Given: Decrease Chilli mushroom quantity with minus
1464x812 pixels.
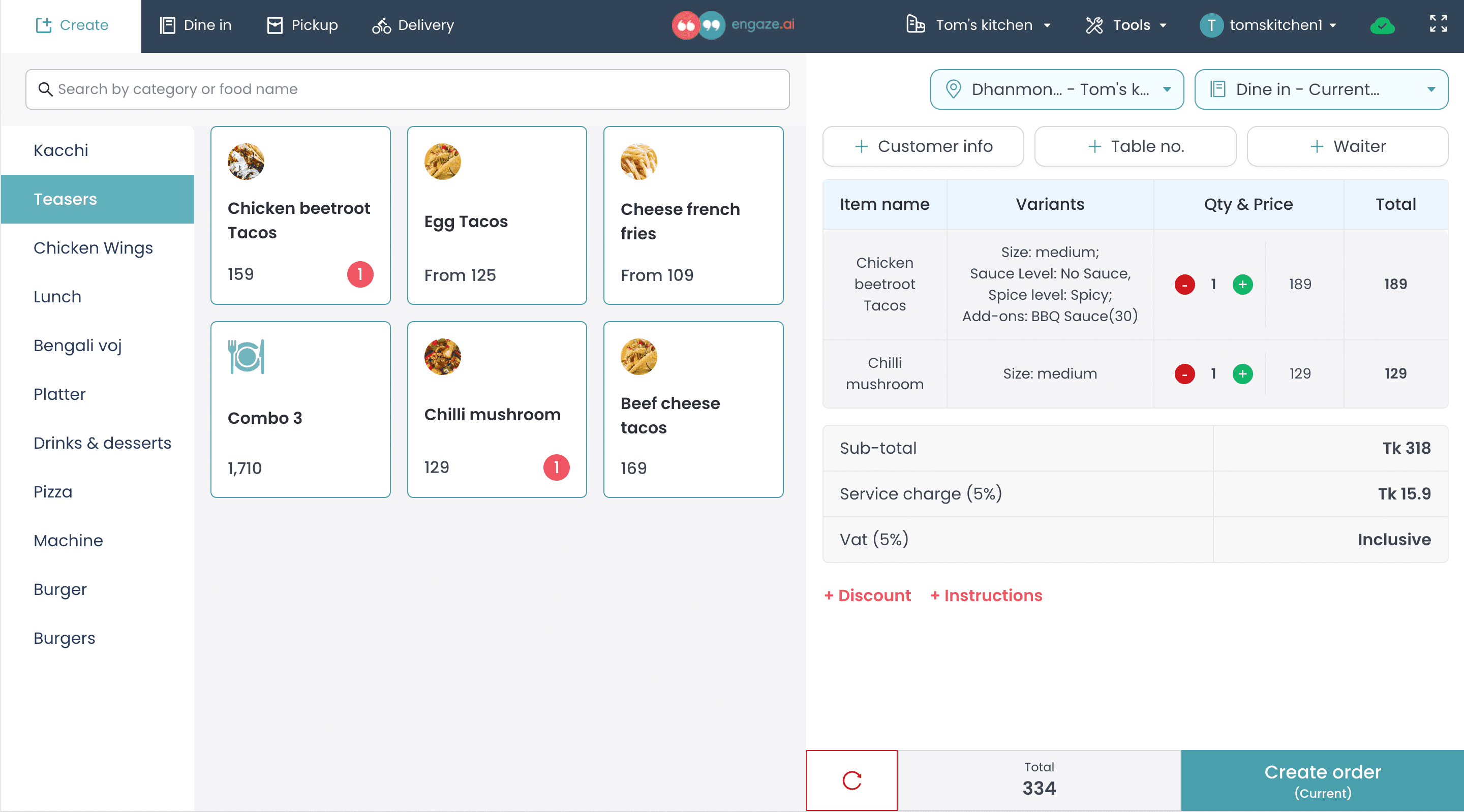Looking at the screenshot, I should pyautogui.click(x=1184, y=374).
